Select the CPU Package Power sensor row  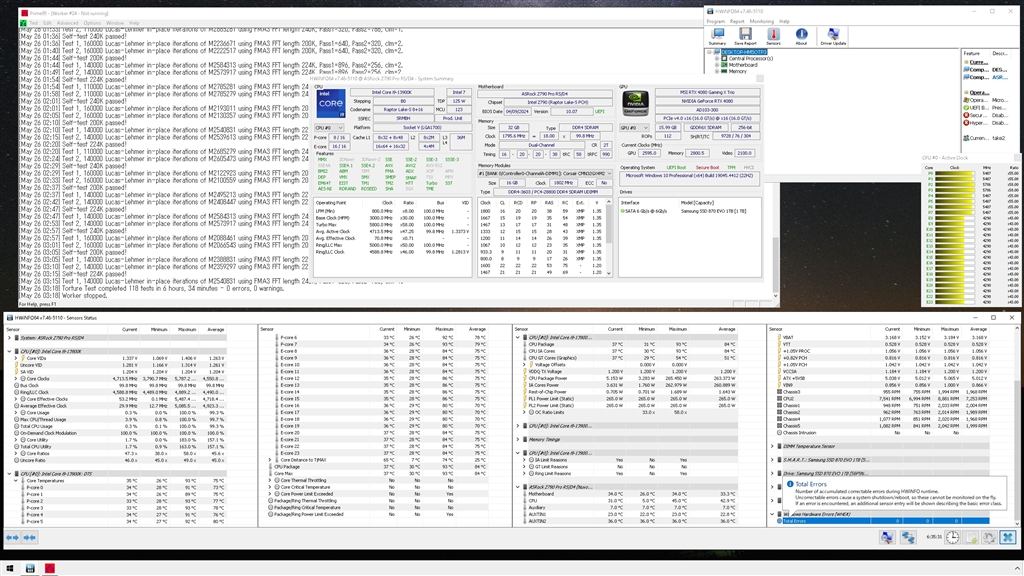click(x=629, y=378)
